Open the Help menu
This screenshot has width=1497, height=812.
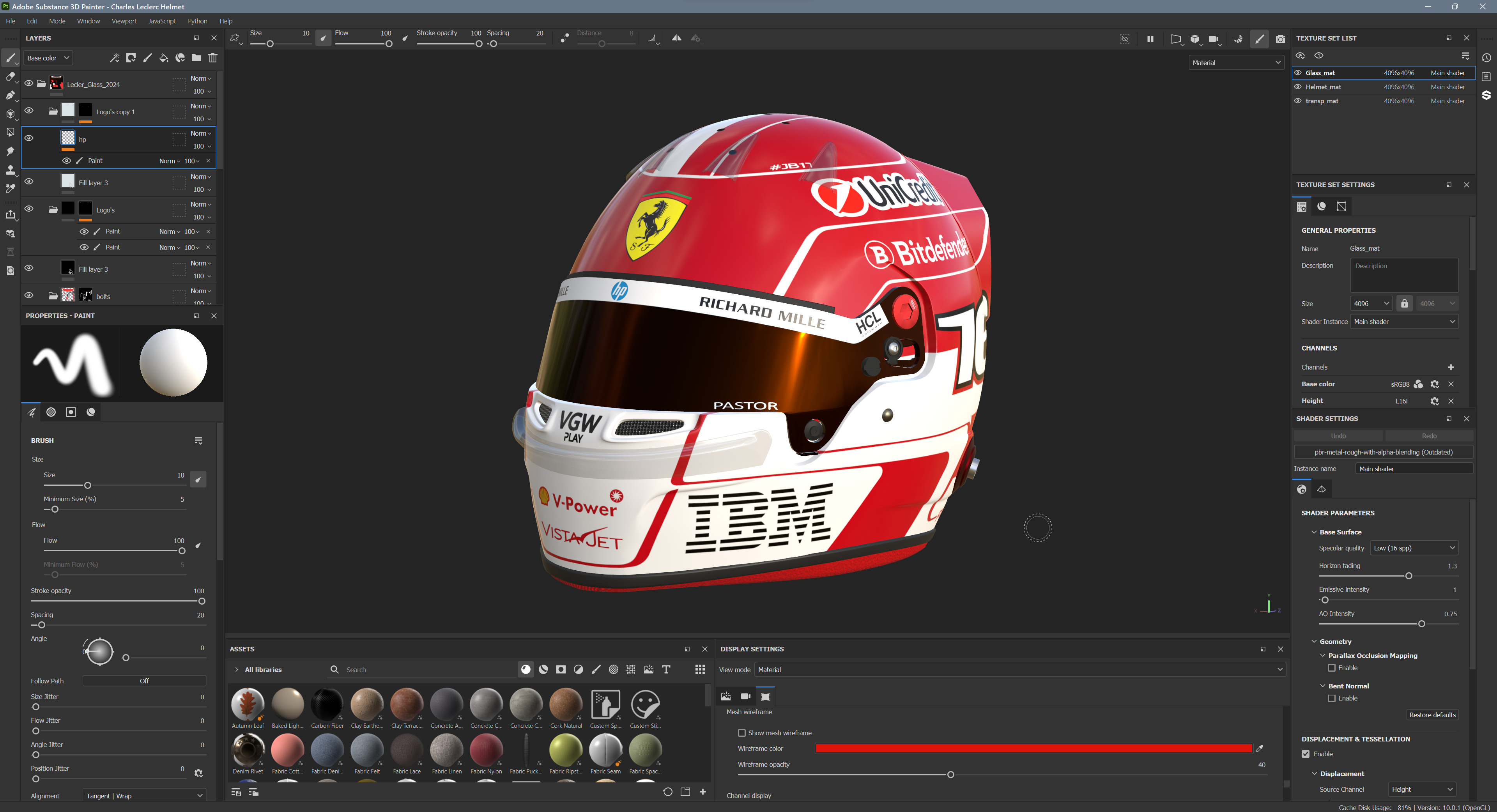point(226,21)
